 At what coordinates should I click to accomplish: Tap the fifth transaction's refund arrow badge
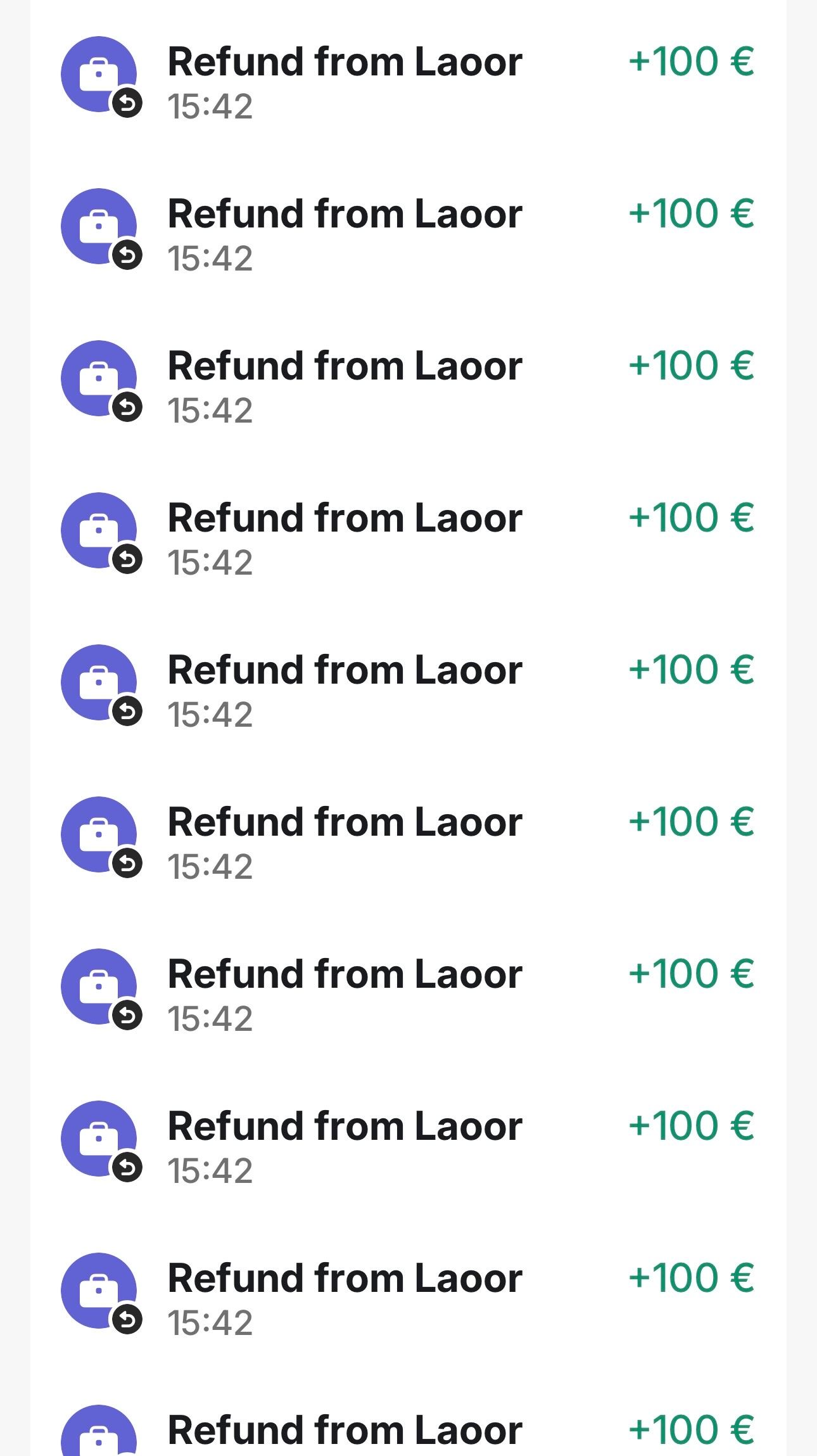pyautogui.click(x=127, y=712)
